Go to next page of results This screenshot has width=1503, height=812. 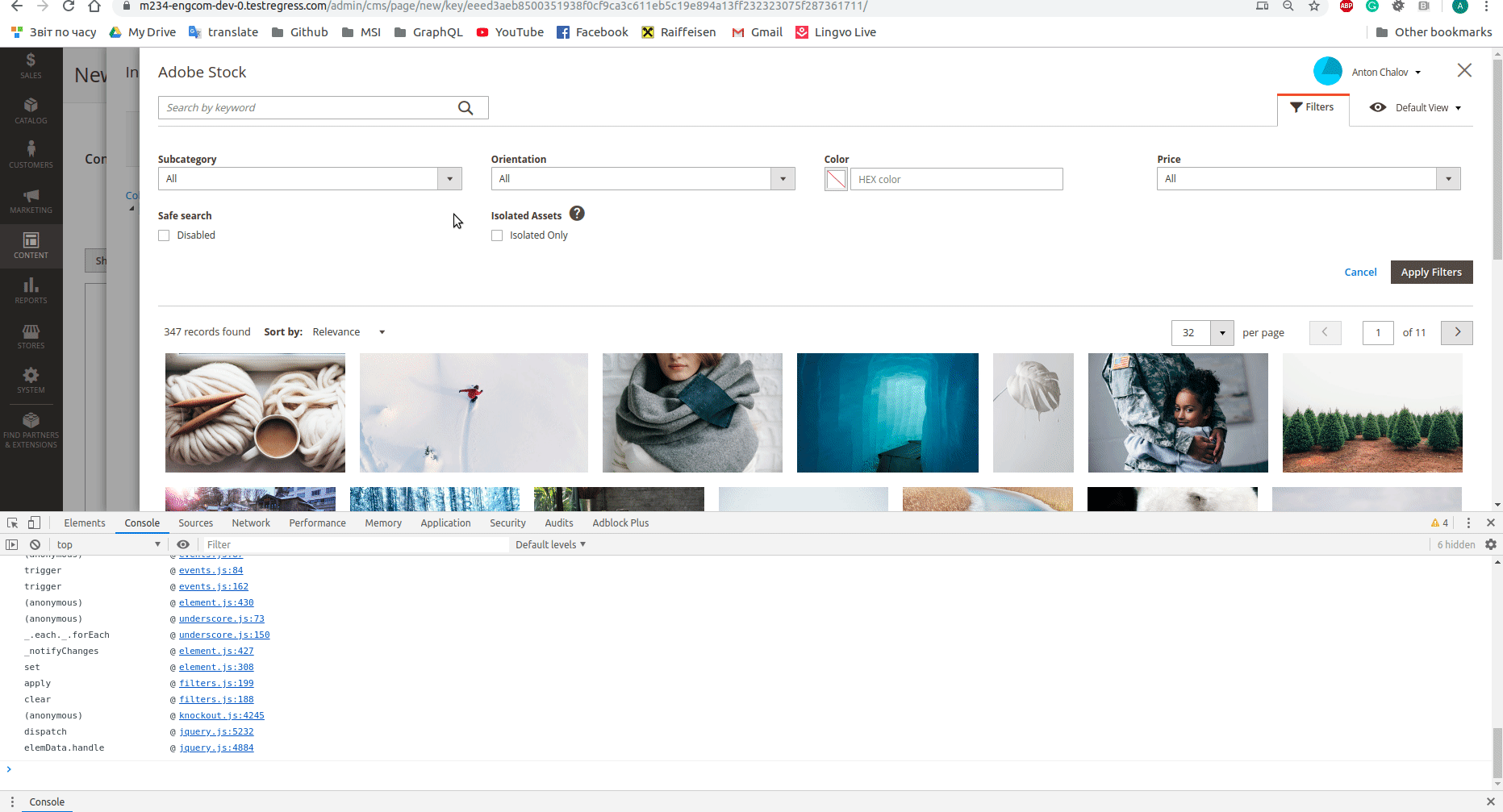tap(1457, 332)
